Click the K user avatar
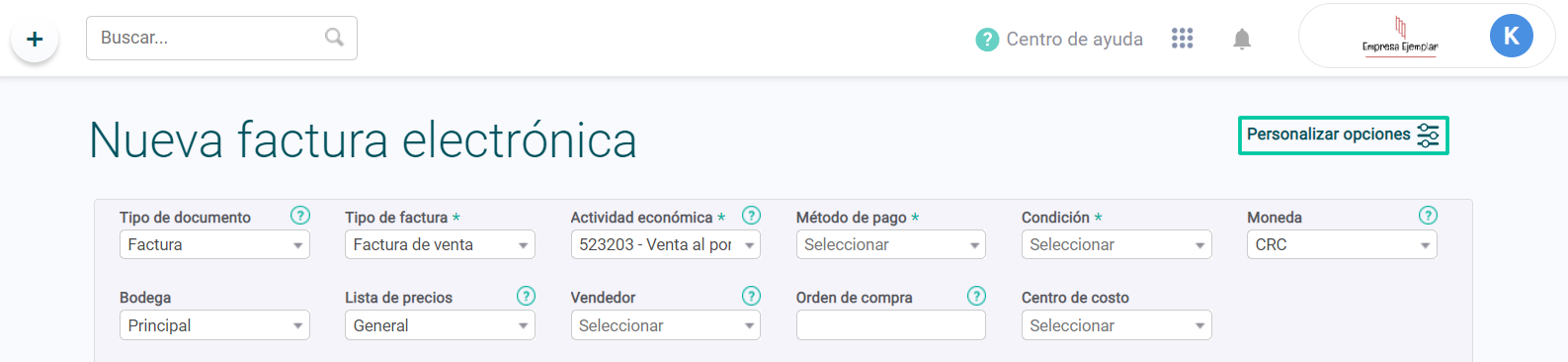The height and width of the screenshot is (362, 1568). click(1511, 37)
